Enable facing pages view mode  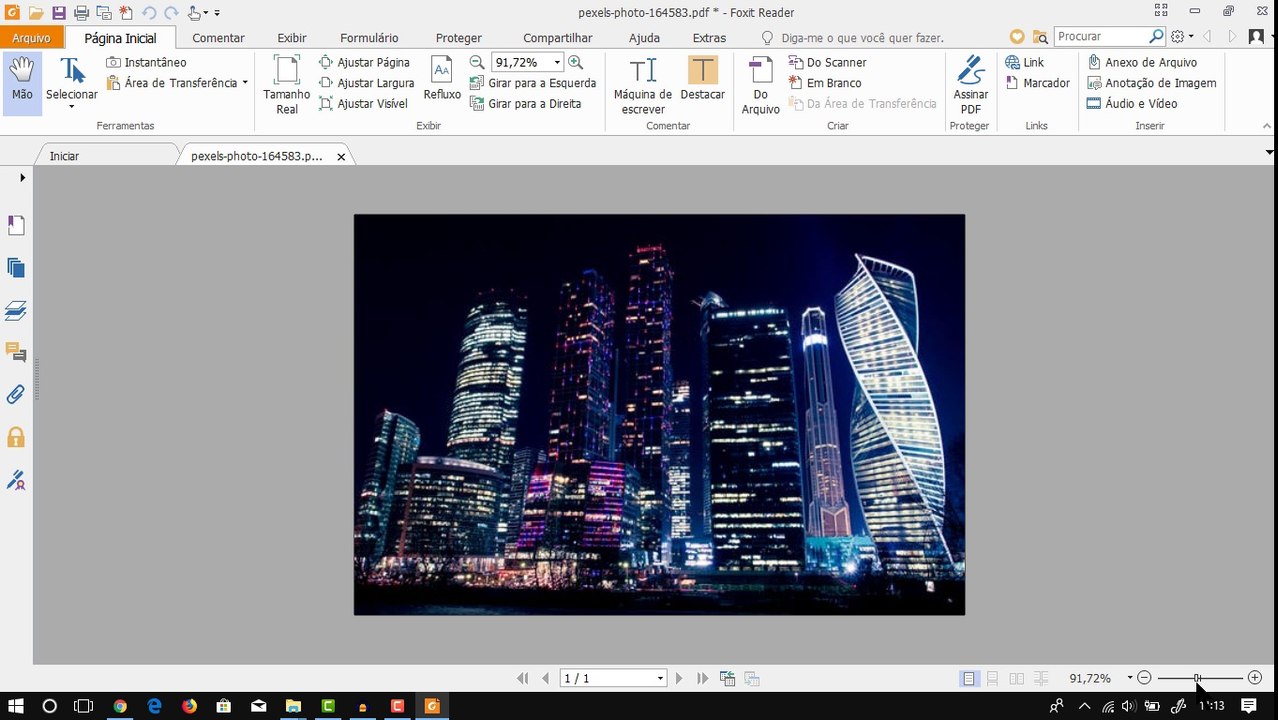coord(1017,678)
